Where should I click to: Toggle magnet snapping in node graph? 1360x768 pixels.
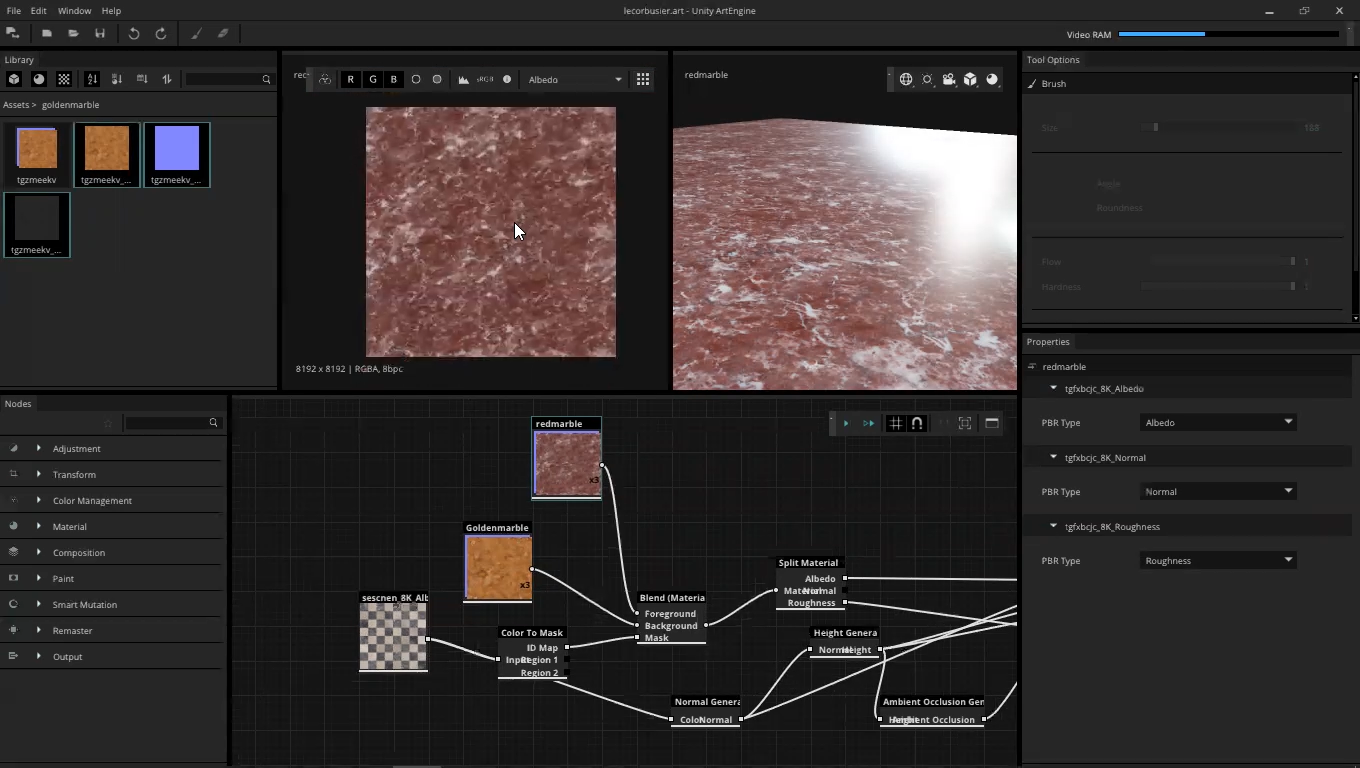[x=917, y=423]
